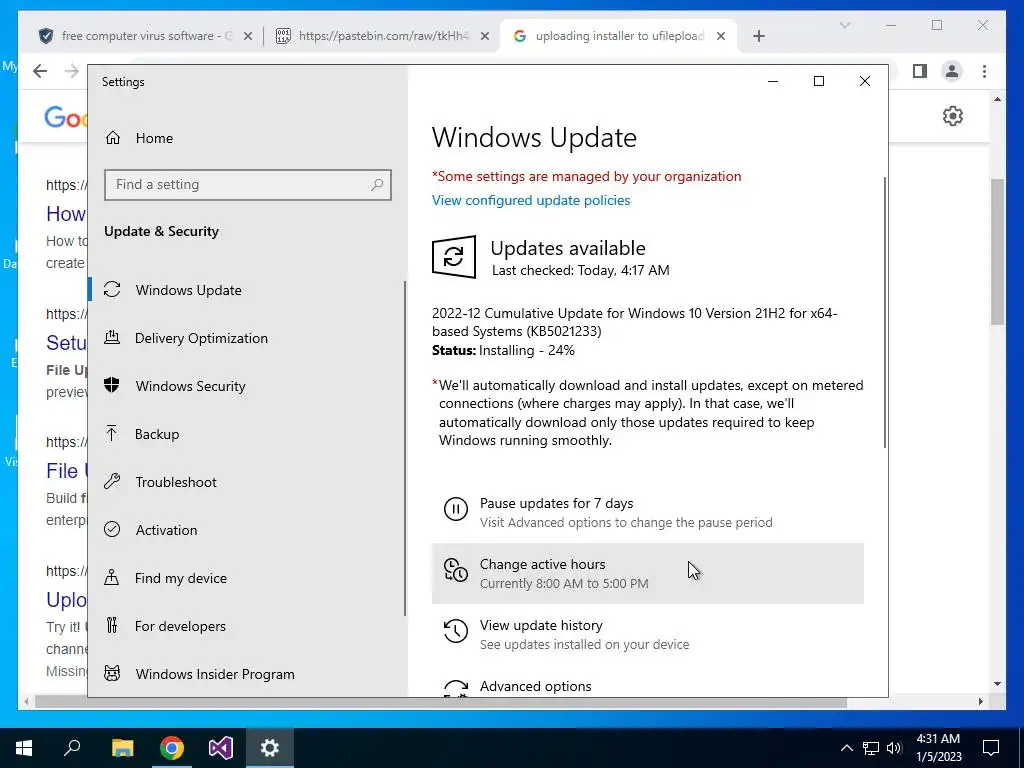
Task: Switch to pastebin.com raw tab
Action: click(383, 36)
